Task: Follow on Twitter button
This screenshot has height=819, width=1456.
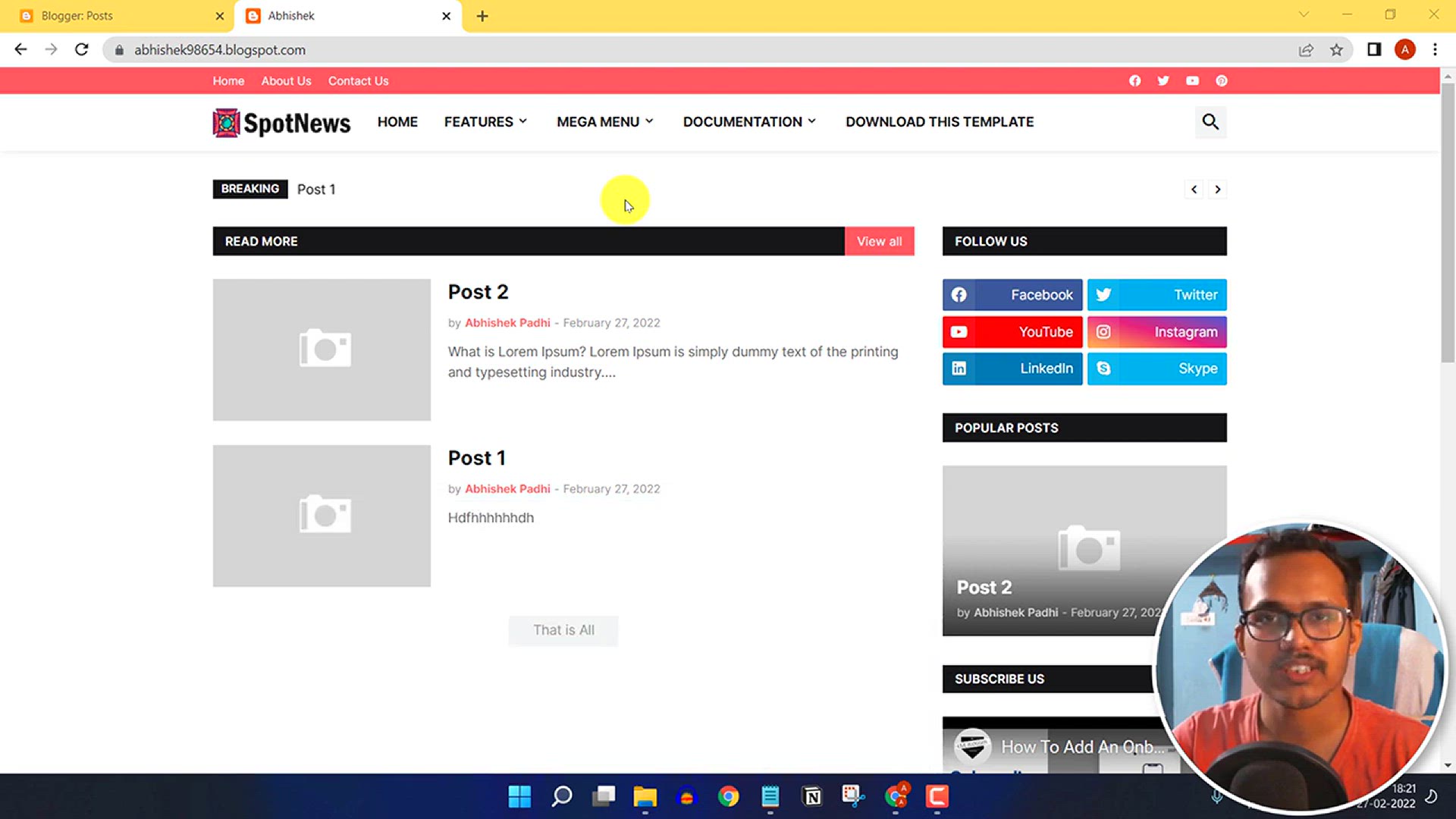Action: click(x=1157, y=295)
